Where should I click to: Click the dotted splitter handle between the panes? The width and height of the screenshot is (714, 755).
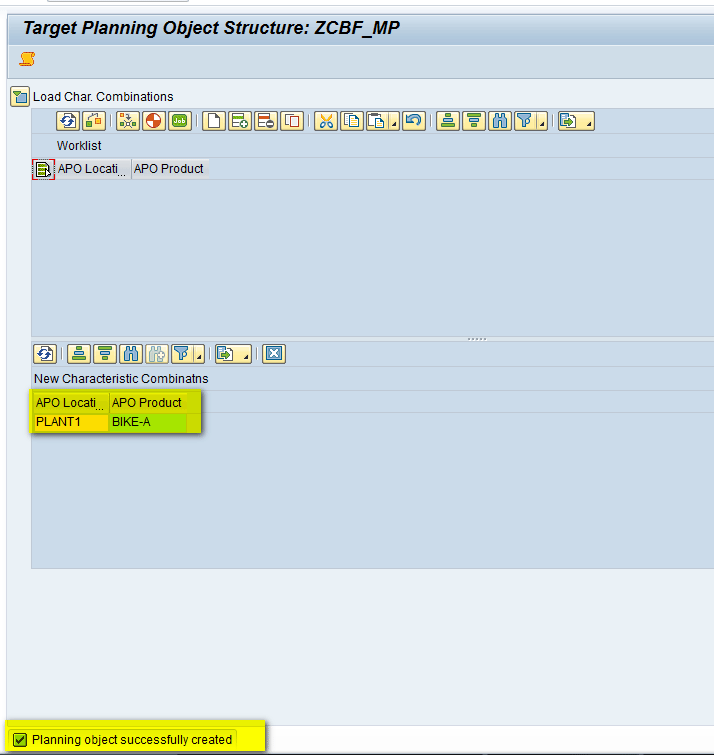477,339
